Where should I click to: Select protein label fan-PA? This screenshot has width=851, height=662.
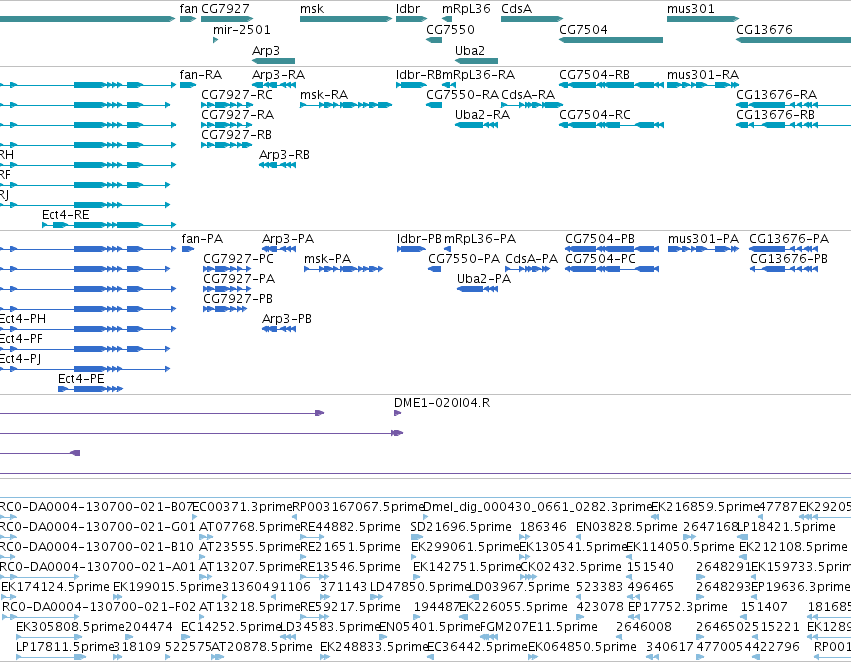(202, 239)
